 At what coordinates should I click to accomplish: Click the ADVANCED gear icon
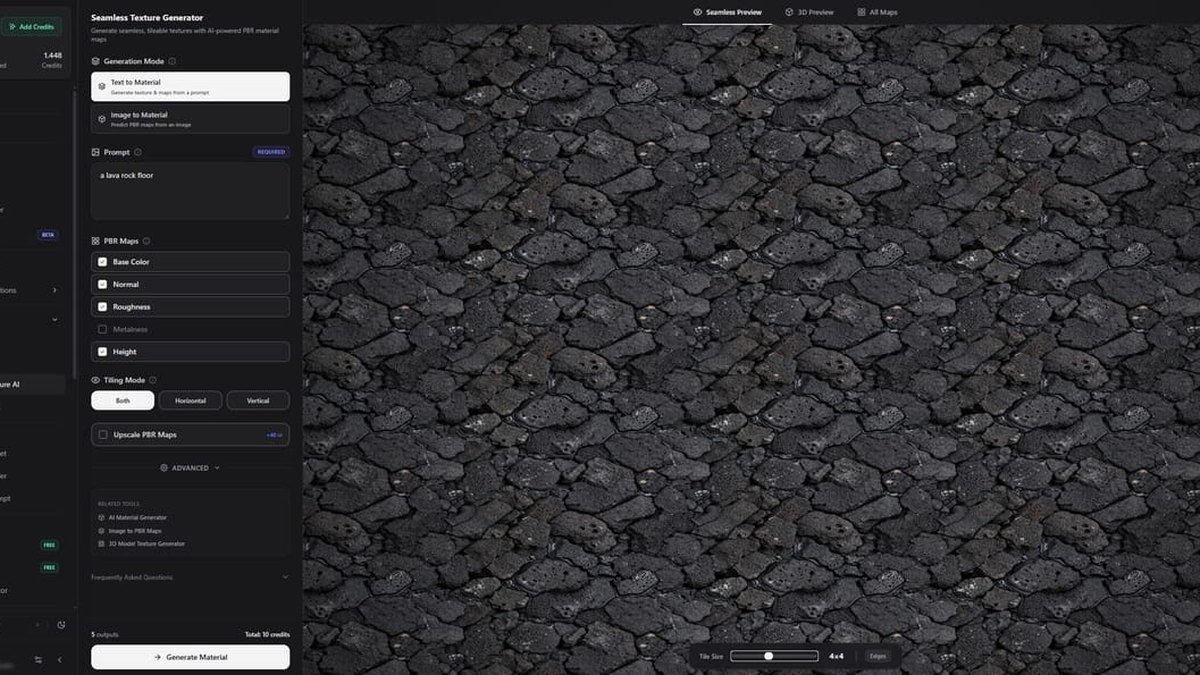tap(164, 468)
